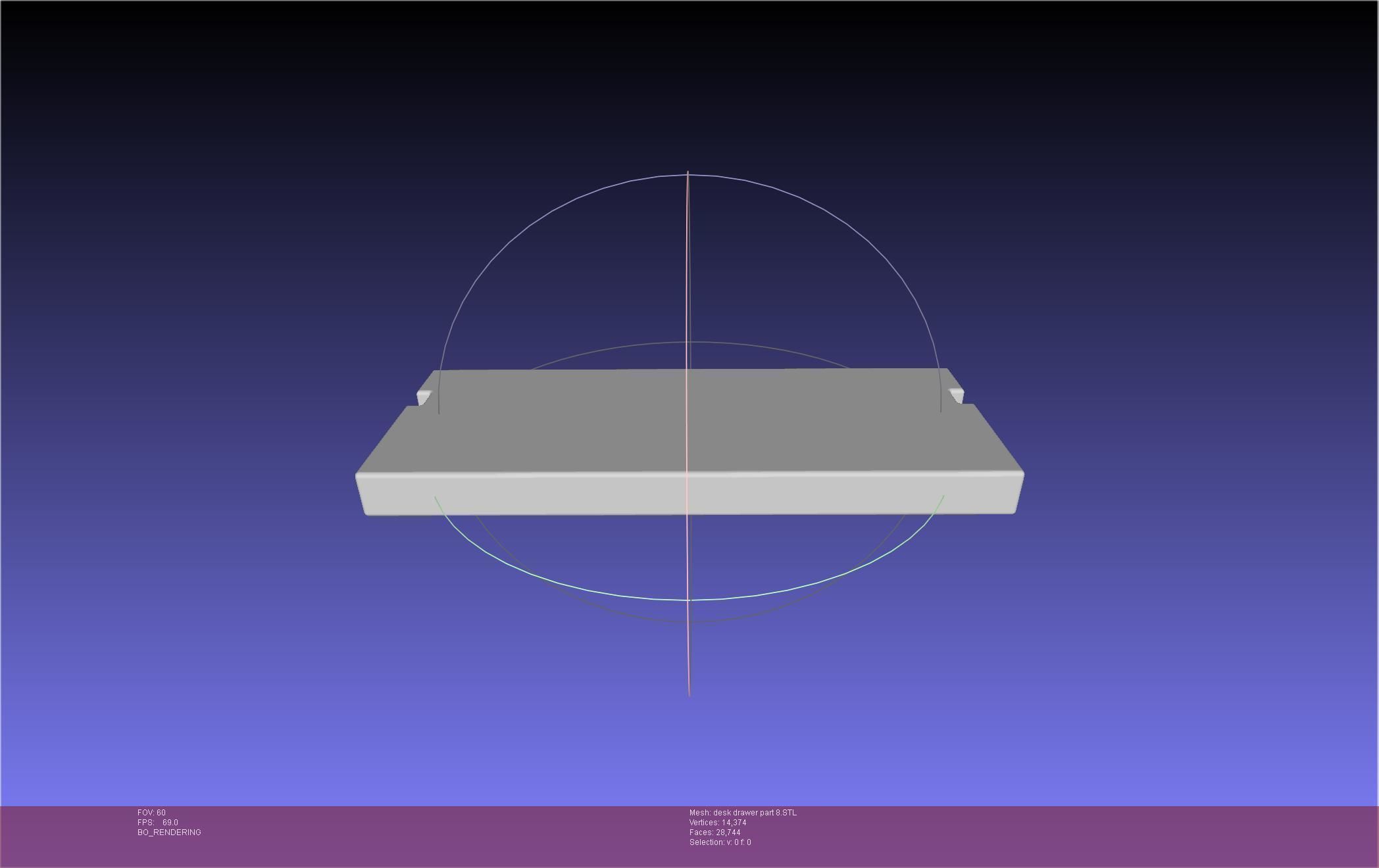Click the FPS: 69.0 readout
1379x868 pixels.
(x=158, y=823)
